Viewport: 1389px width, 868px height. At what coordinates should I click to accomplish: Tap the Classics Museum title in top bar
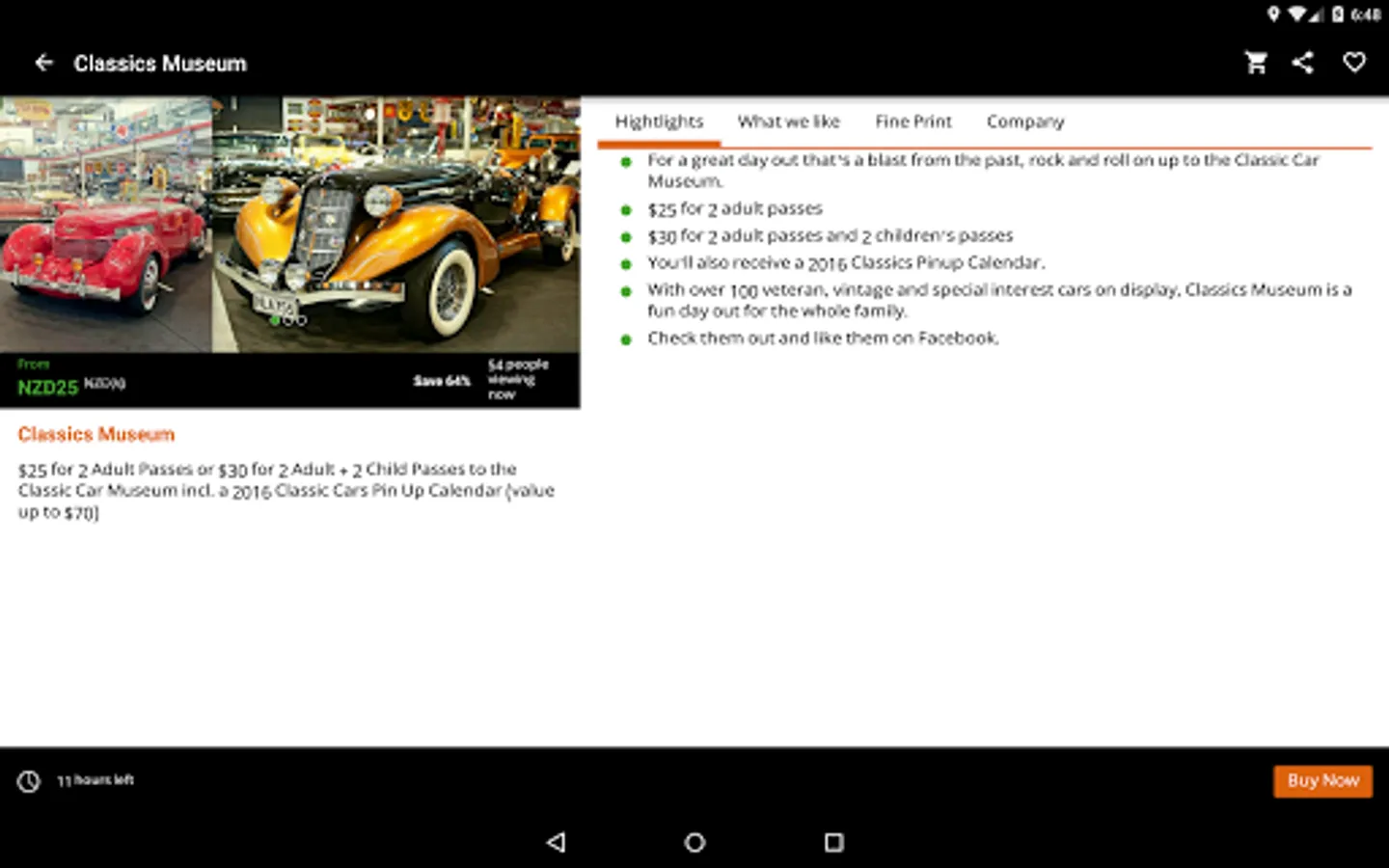tap(160, 64)
